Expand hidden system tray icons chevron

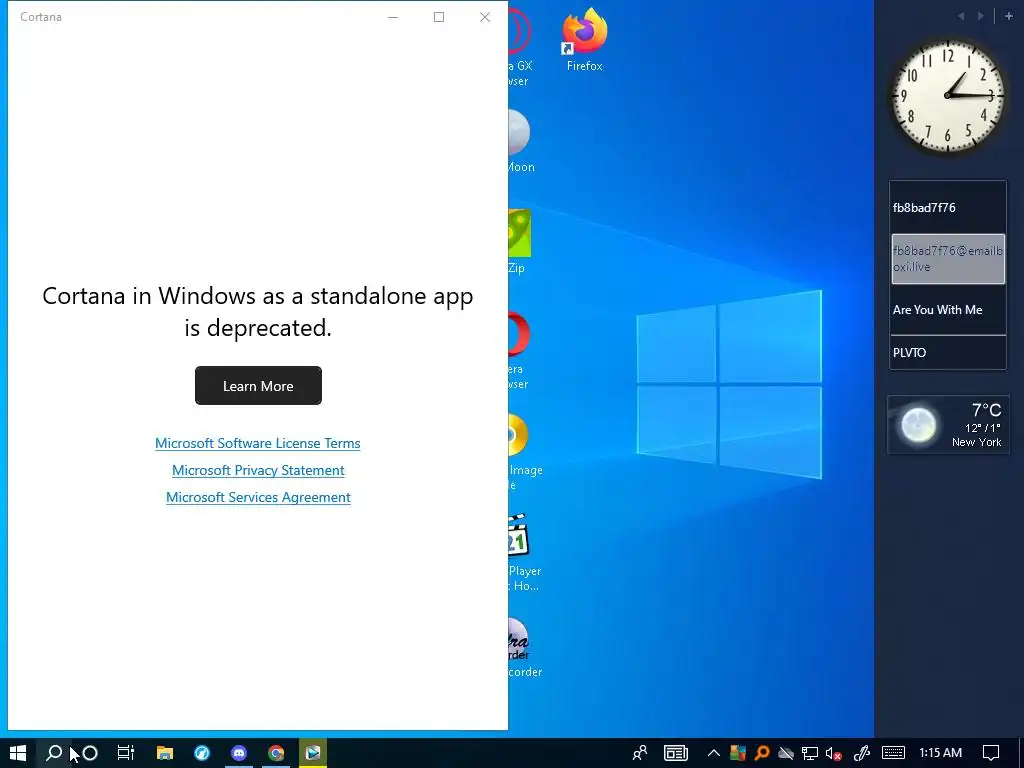click(714, 753)
